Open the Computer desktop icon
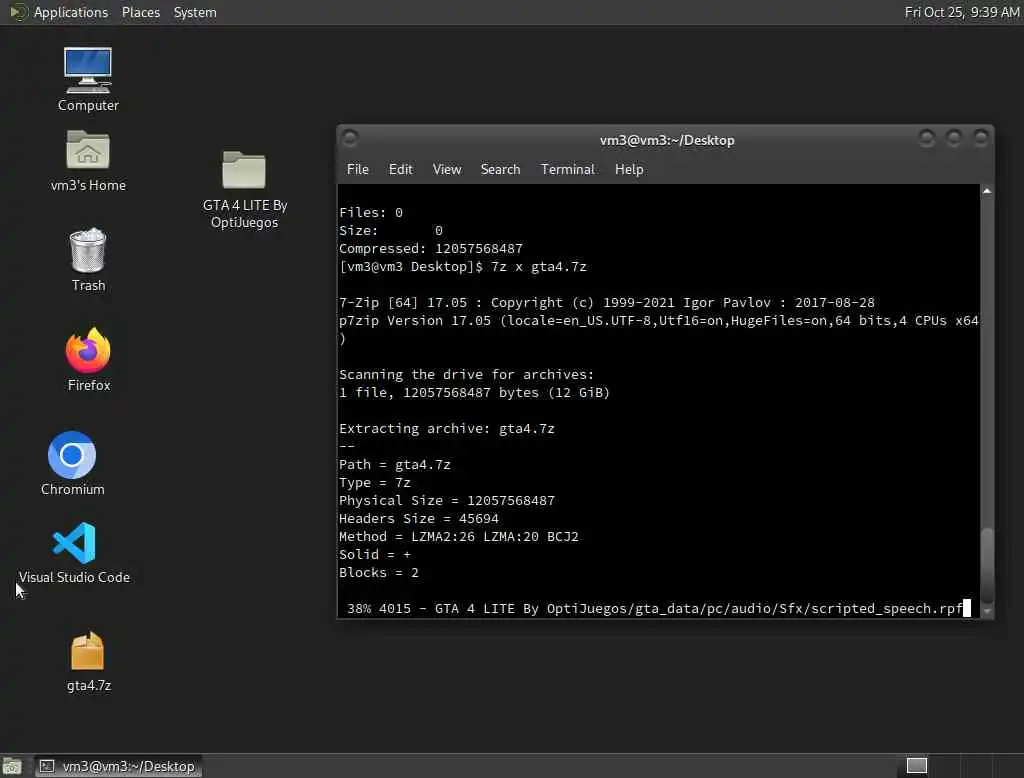 [88, 79]
